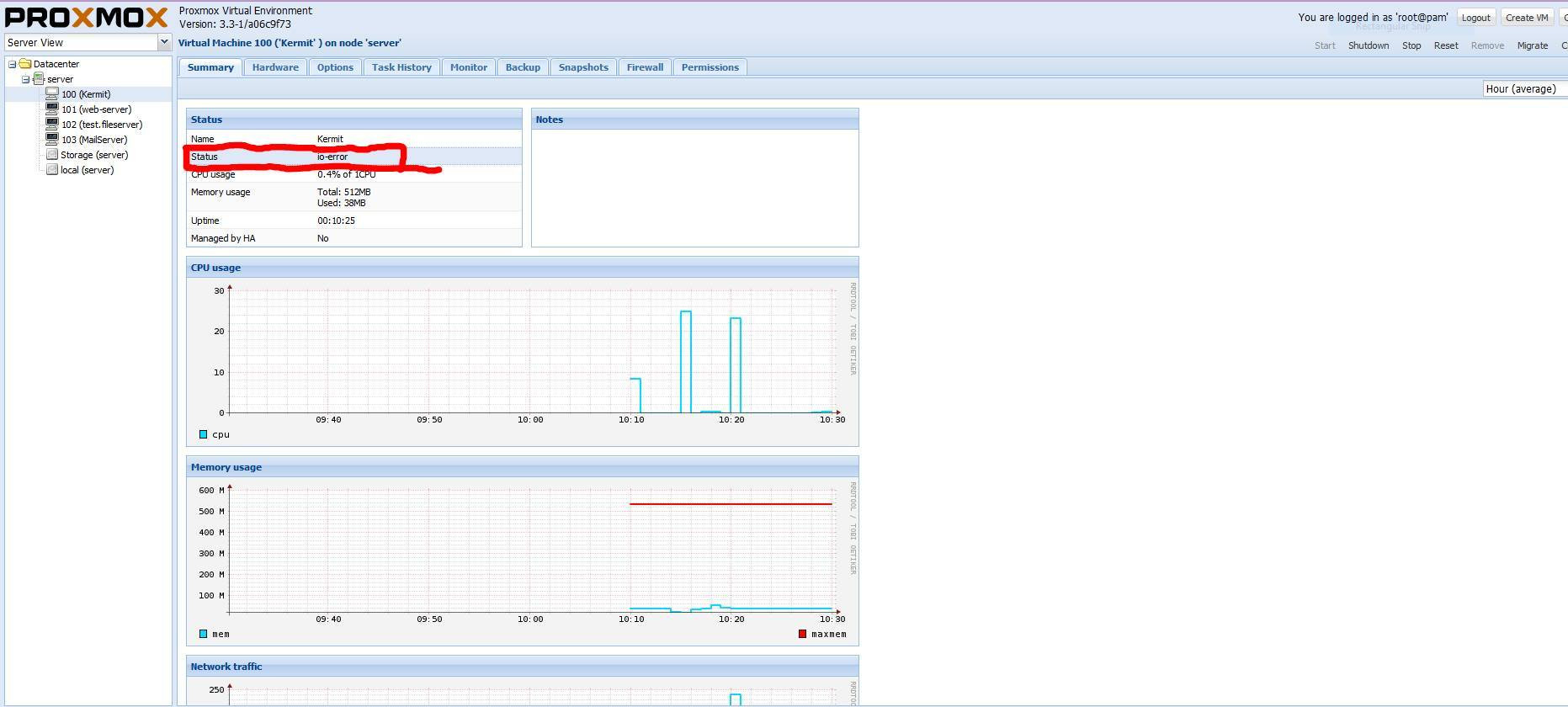This screenshot has height=707, width=1568.
Task: Click the Remove button
Action: 1487,45
